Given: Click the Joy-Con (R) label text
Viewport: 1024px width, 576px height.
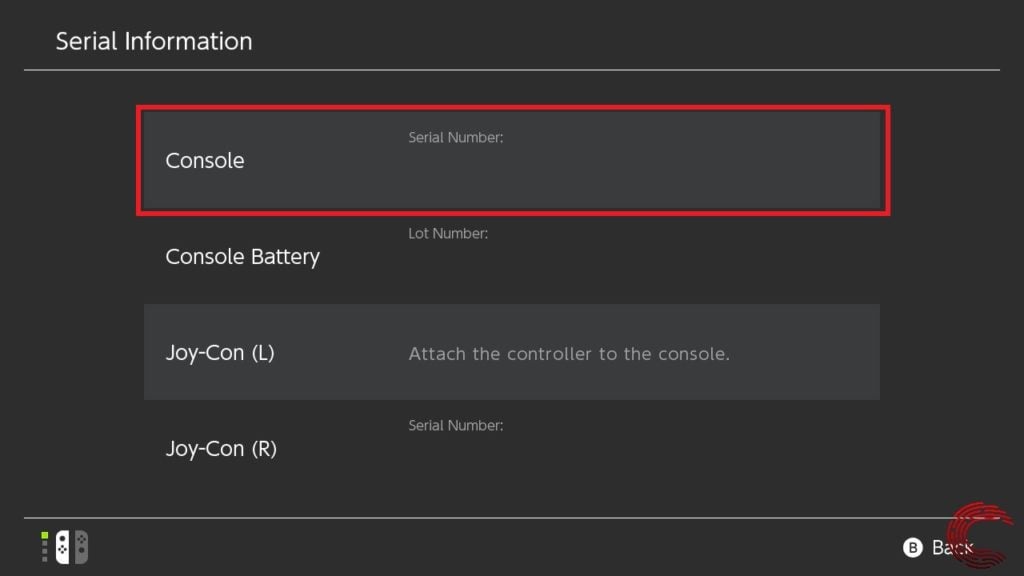Looking at the screenshot, I should click(x=221, y=449).
